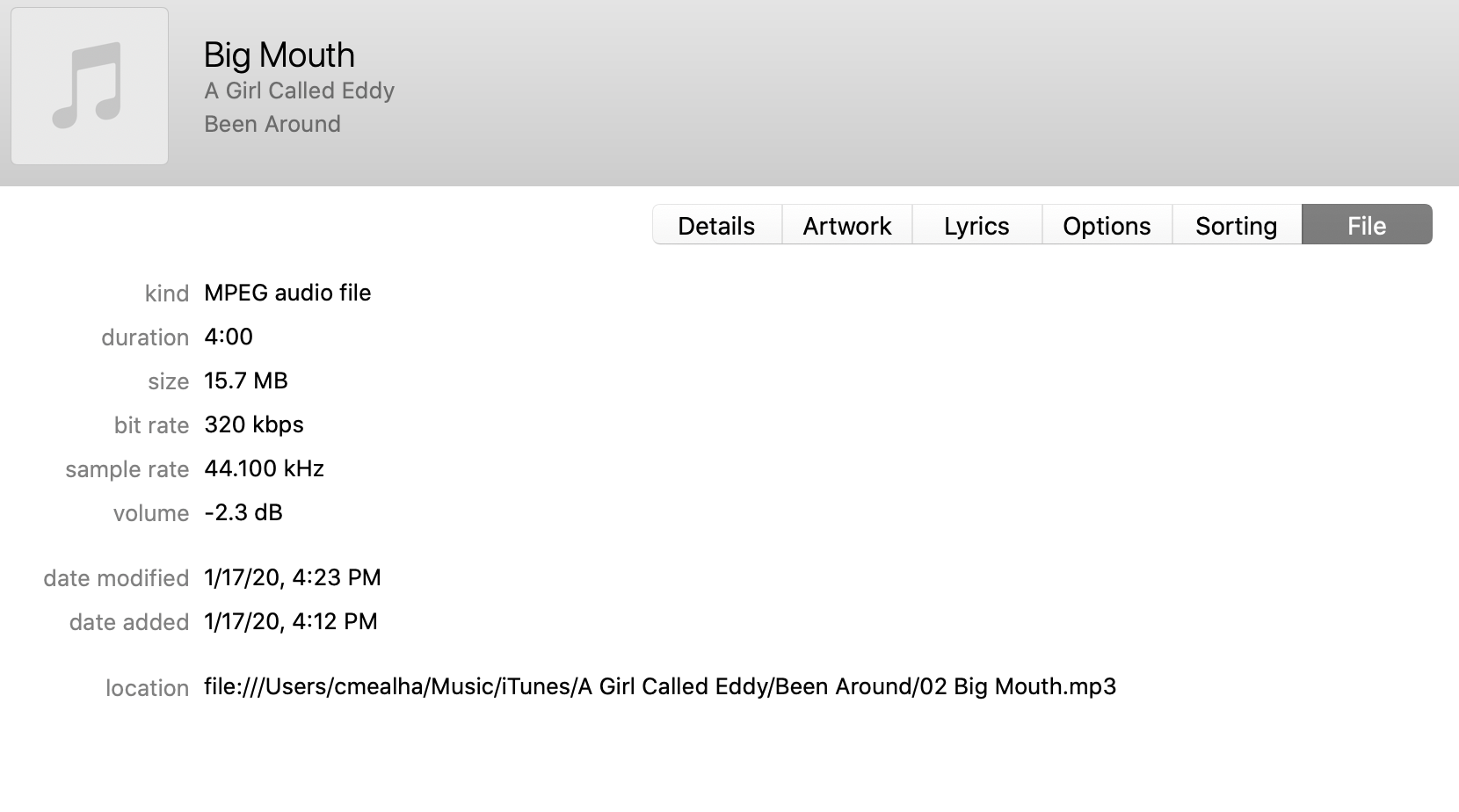Show the Sorting tab
The height and width of the screenshot is (812, 1459).
(1237, 225)
